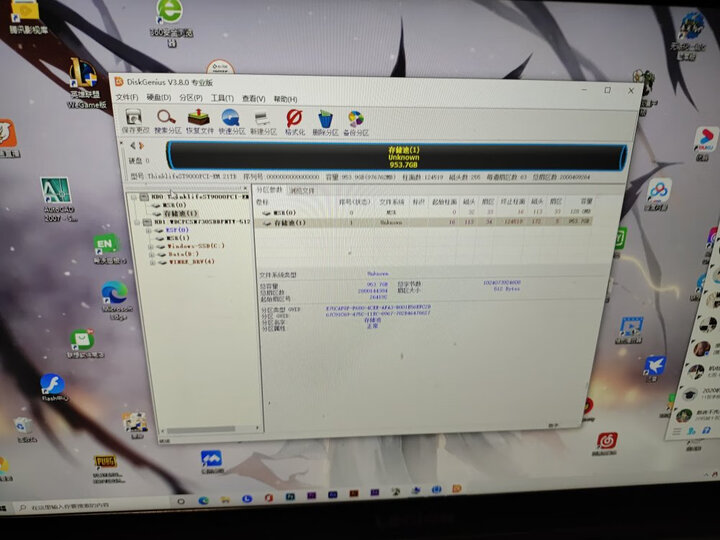Select HD1 disk in the tree
720x540 pixels.
click(197, 222)
